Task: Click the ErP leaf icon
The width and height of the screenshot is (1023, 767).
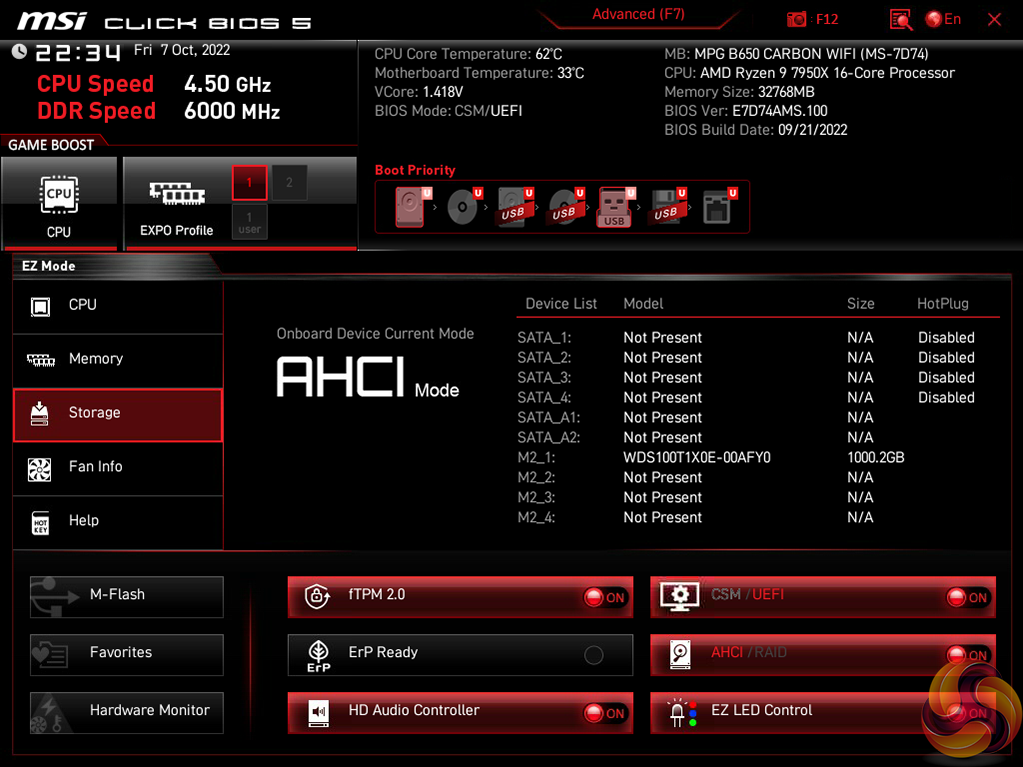Action: 318,655
